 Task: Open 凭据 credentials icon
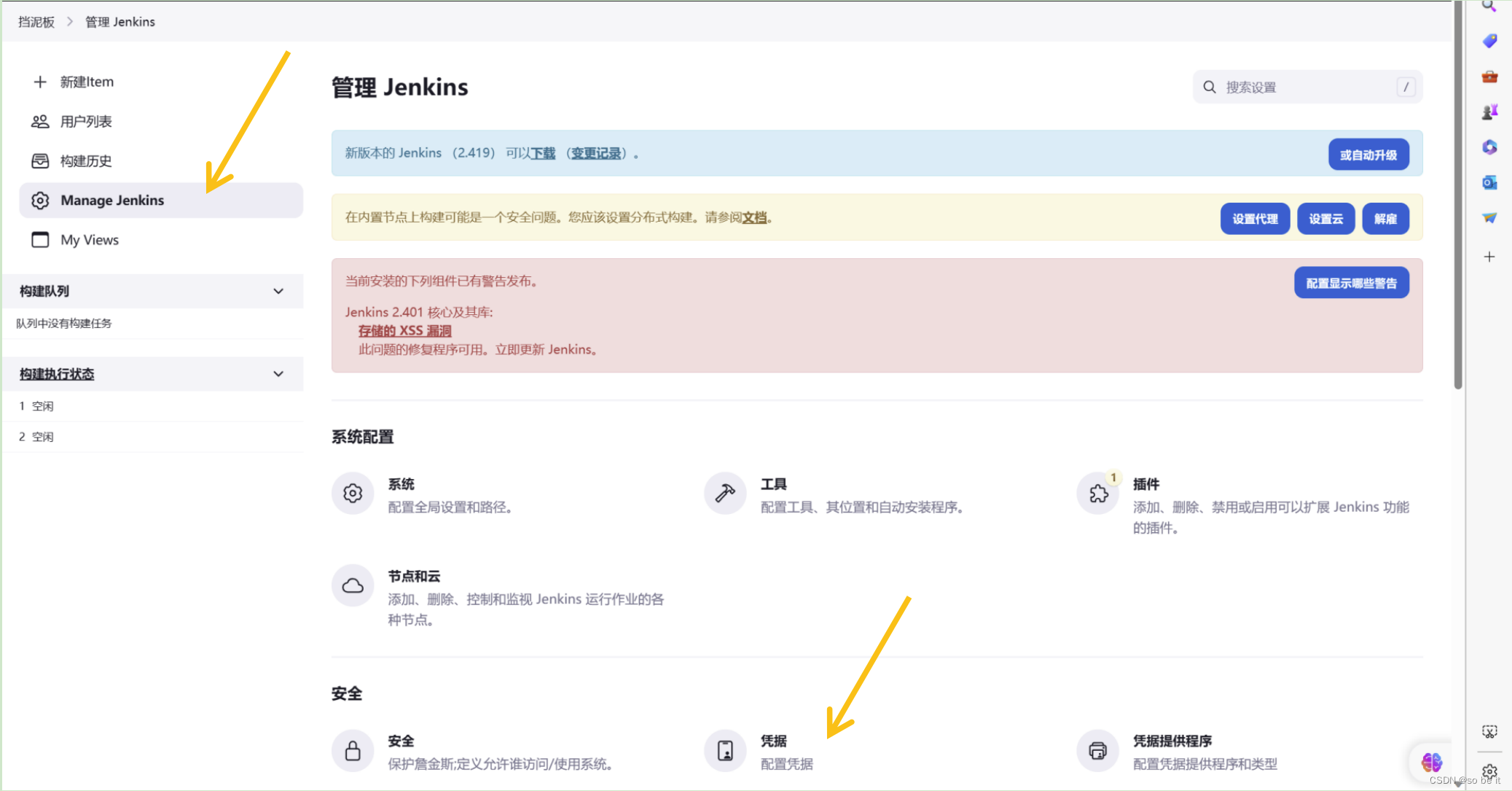[x=725, y=750]
